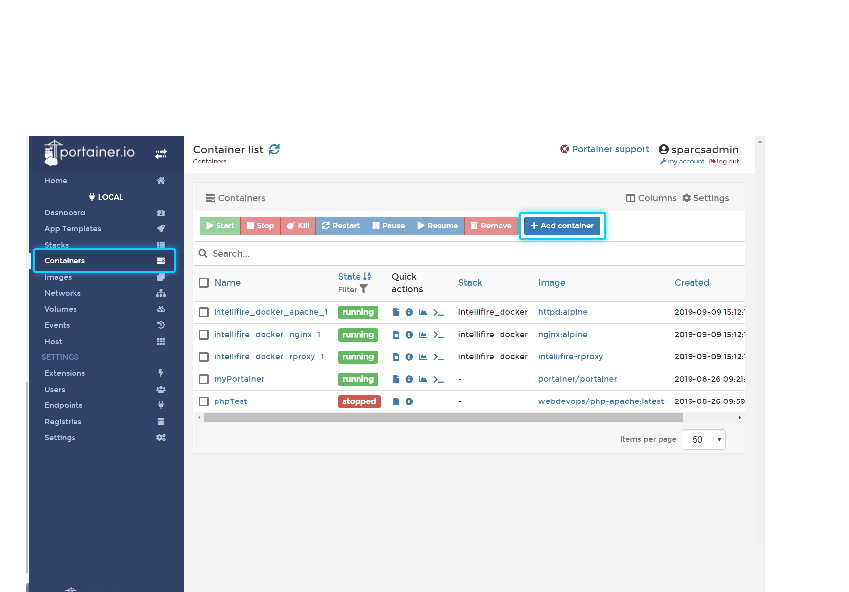
Task: Toggle the sidebar collapse arrows icon
Action: point(161,154)
